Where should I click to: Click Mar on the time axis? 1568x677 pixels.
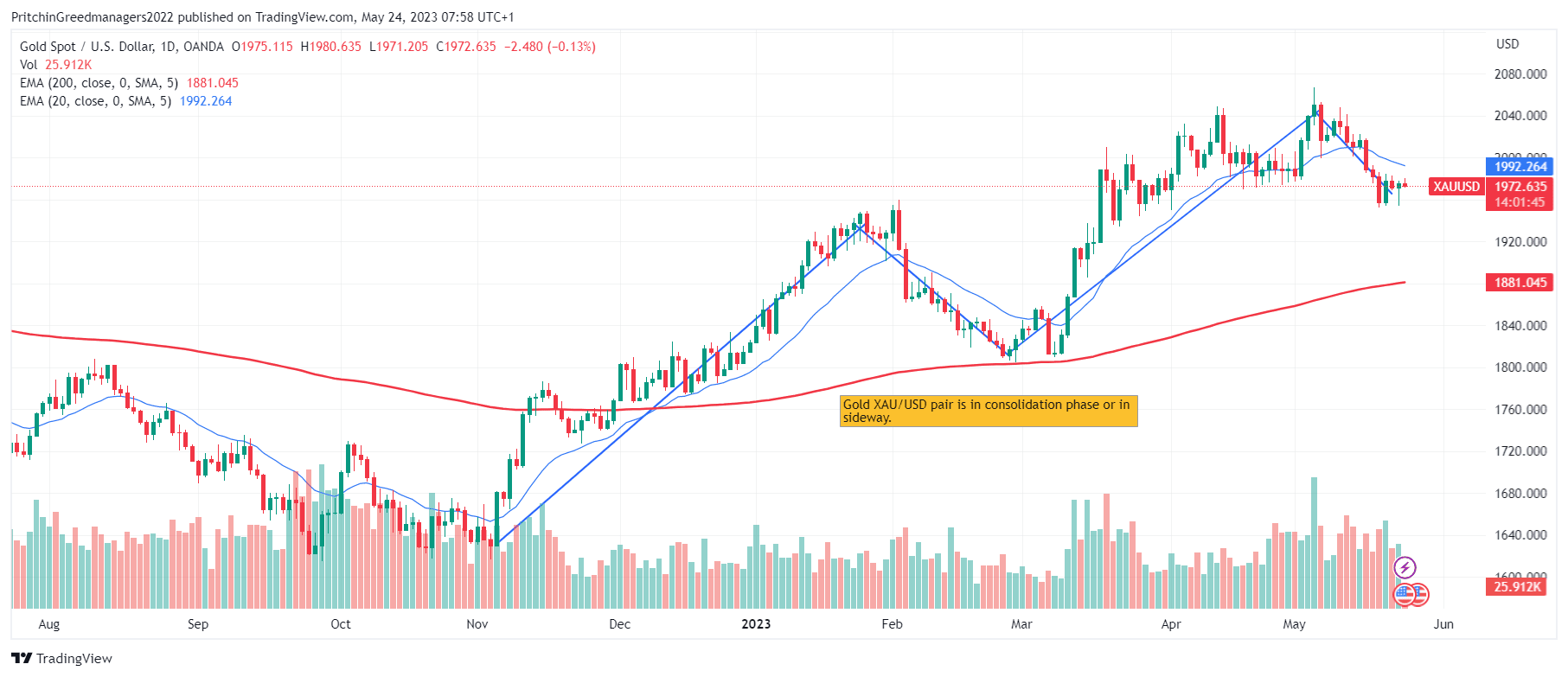(x=1022, y=624)
